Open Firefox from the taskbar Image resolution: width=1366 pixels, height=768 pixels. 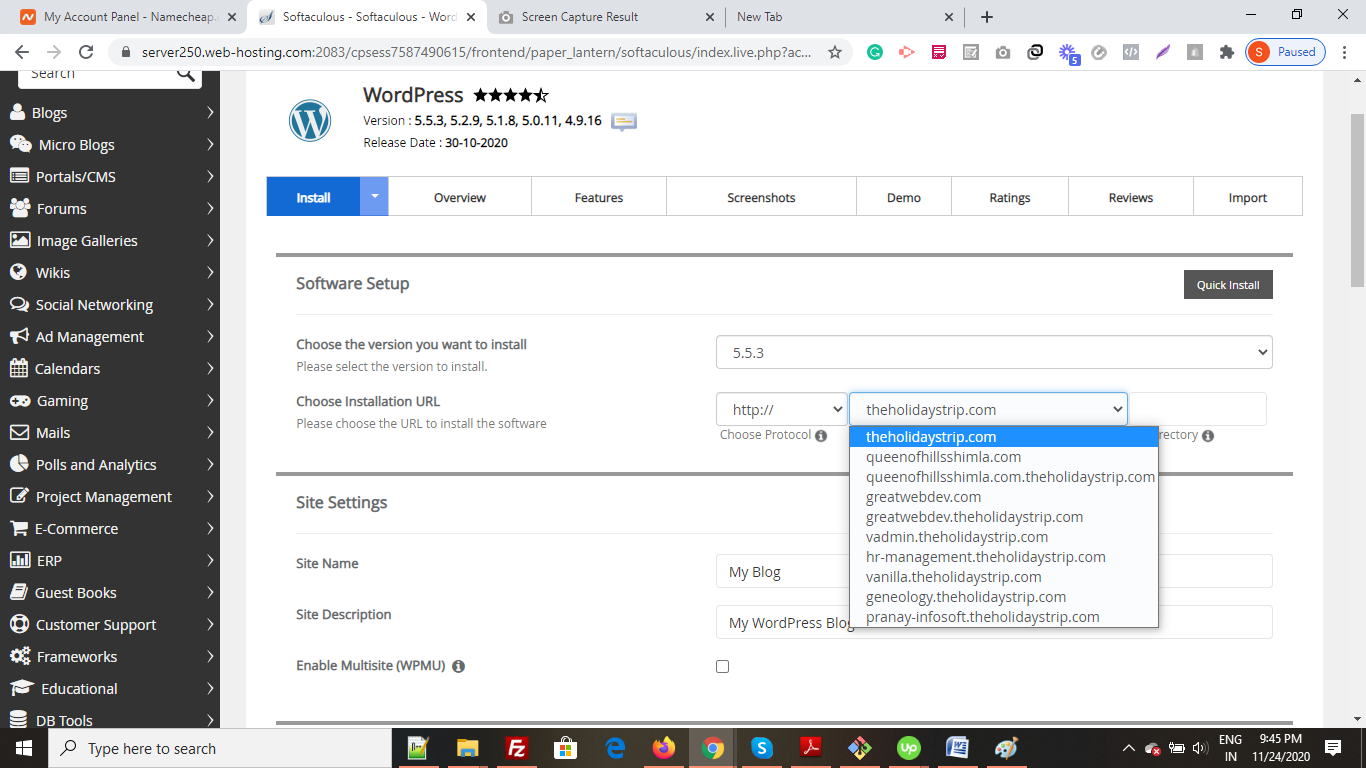tap(663, 748)
